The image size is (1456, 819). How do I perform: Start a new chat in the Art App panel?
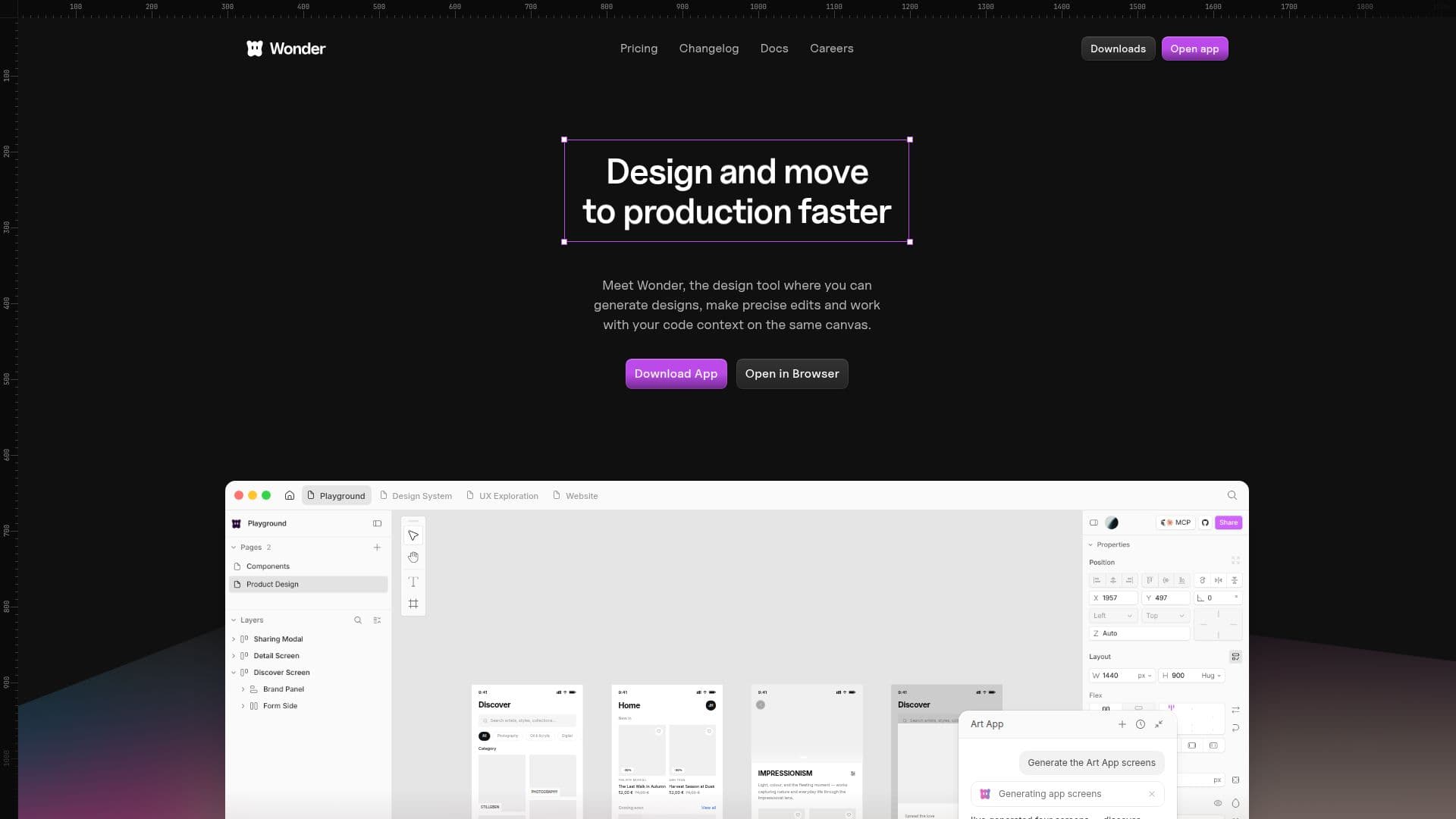point(1122,724)
